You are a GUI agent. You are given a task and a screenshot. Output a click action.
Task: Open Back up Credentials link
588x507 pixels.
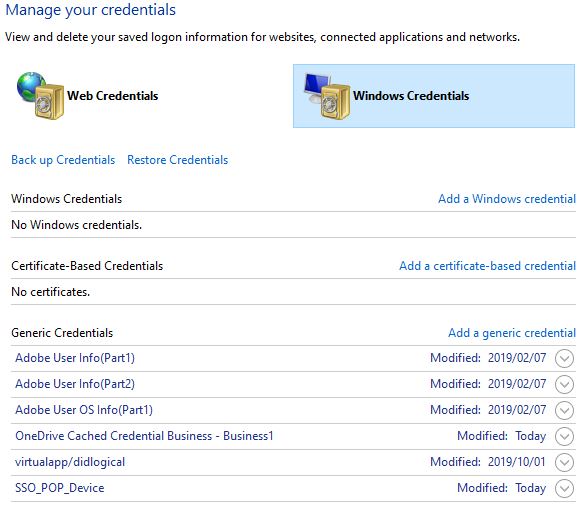[63, 160]
